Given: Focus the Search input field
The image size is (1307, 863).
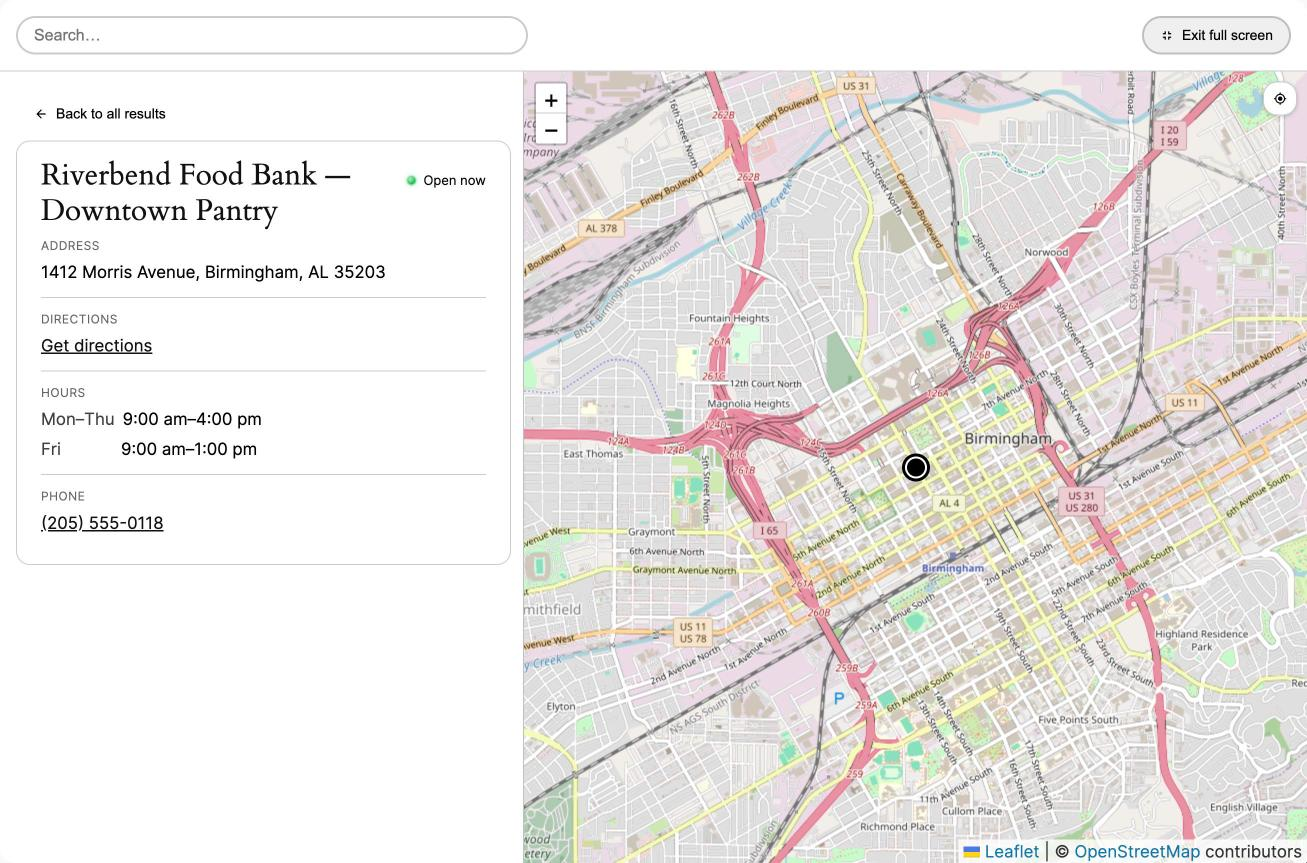Looking at the screenshot, I should [x=272, y=35].
